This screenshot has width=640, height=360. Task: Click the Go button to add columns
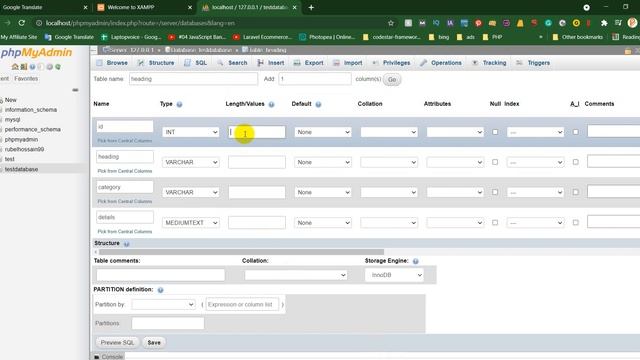(x=392, y=80)
